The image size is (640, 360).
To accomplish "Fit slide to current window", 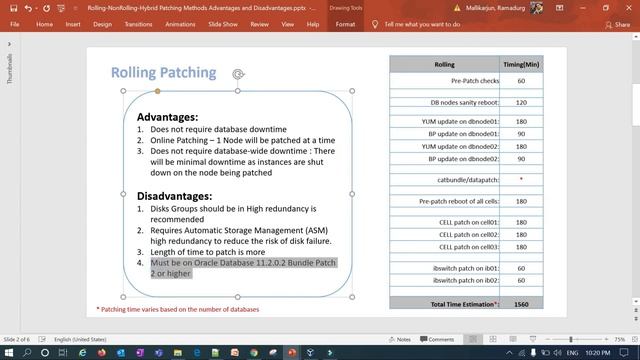I will 635,339.
